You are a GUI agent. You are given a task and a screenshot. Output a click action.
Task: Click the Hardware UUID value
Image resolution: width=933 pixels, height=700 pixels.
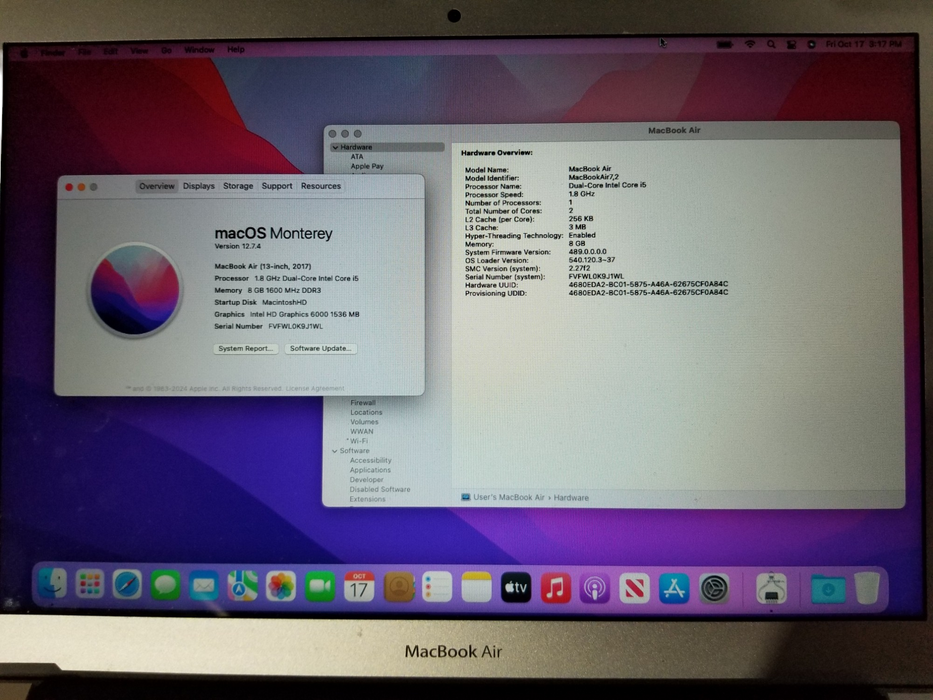coord(648,285)
